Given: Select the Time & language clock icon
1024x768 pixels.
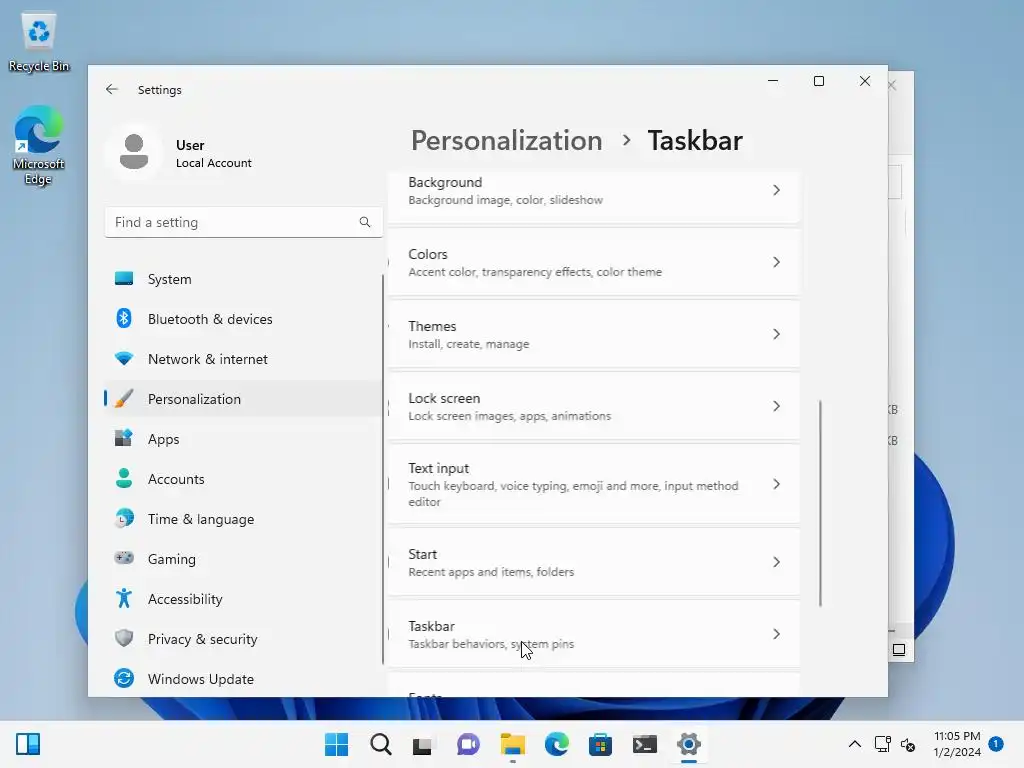Looking at the screenshot, I should (x=123, y=519).
